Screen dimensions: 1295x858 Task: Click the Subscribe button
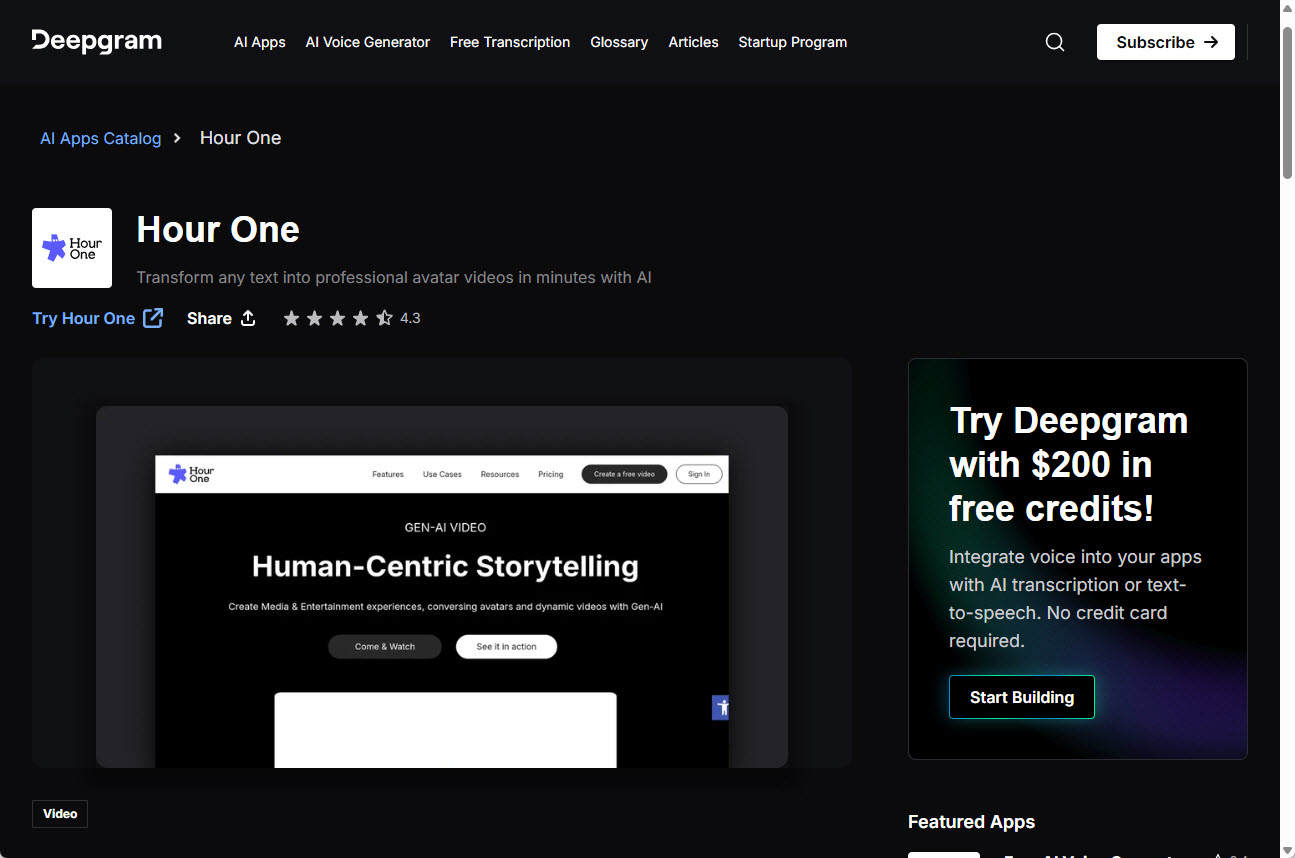click(x=1166, y=42)
